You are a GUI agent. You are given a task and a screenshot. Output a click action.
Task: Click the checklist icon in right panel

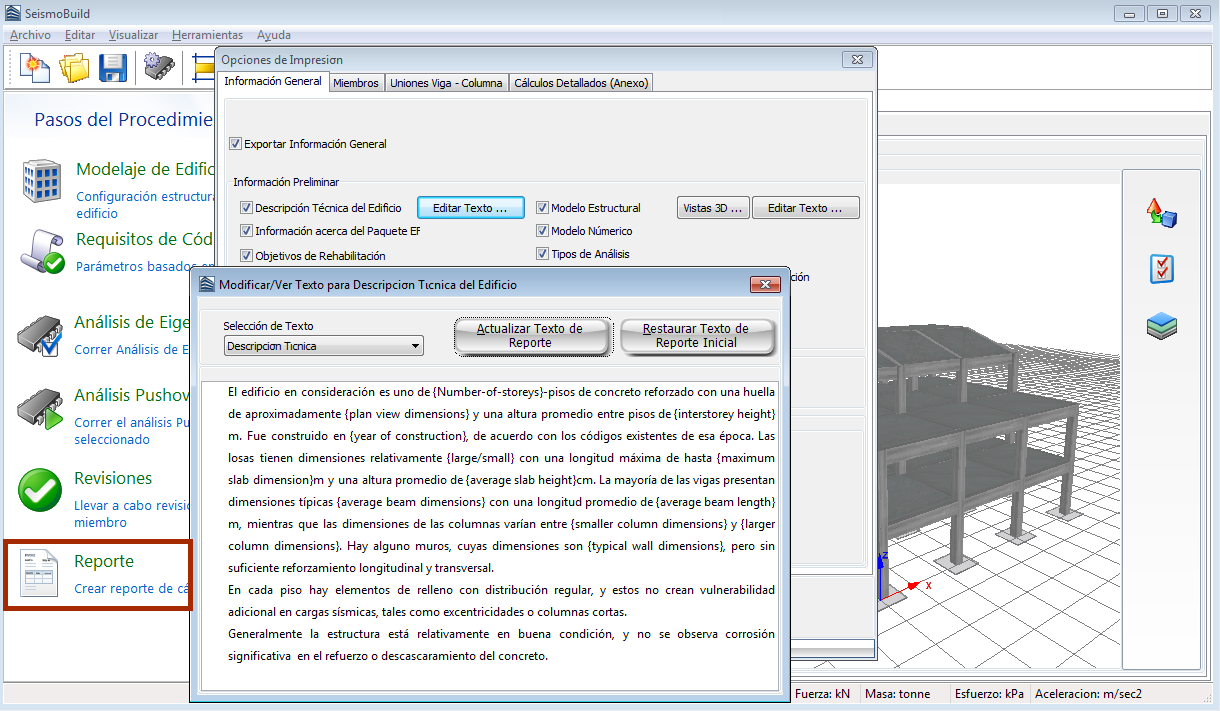1161,269
